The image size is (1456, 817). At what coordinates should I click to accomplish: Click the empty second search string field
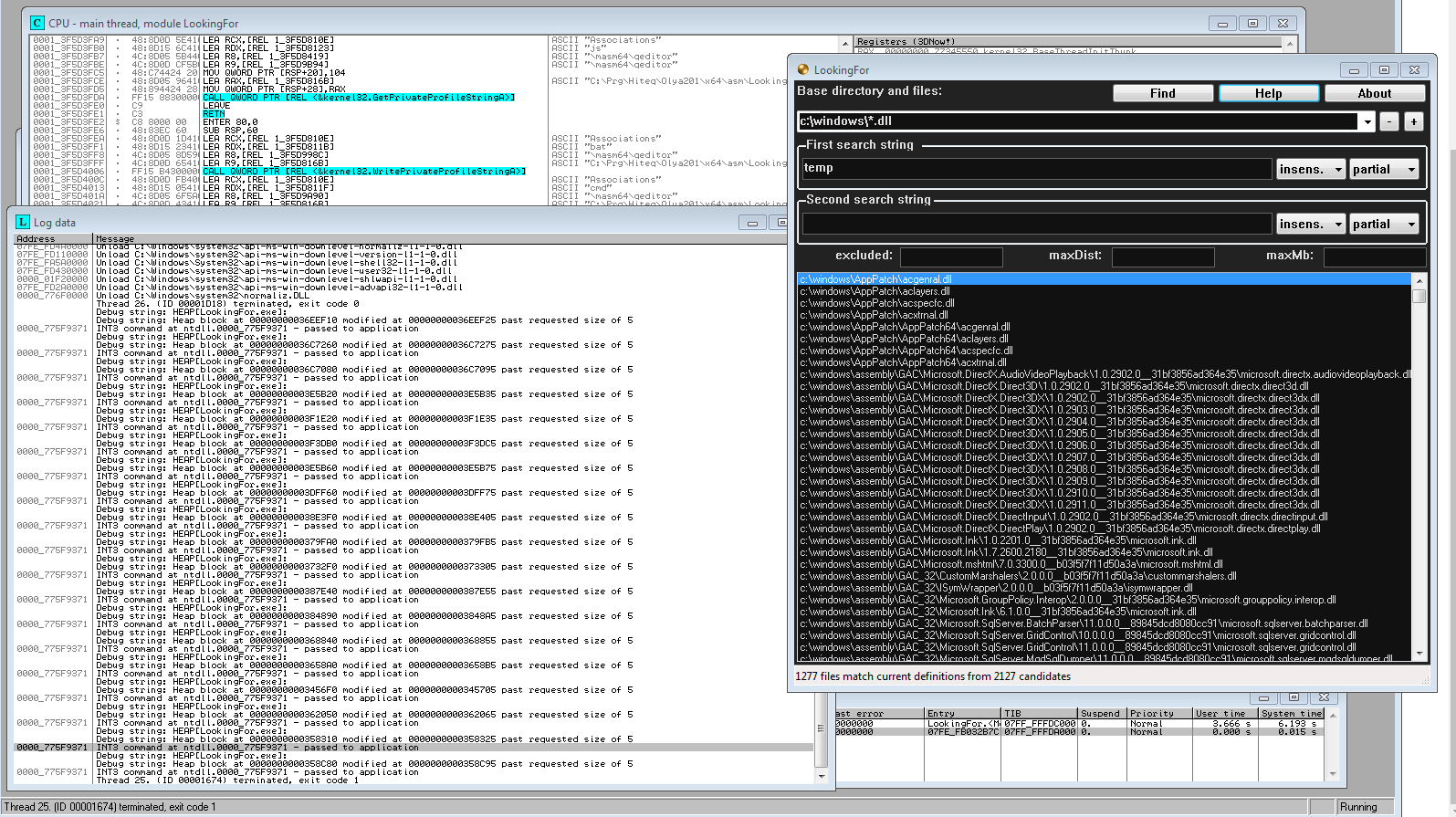tap(1037, 224)
